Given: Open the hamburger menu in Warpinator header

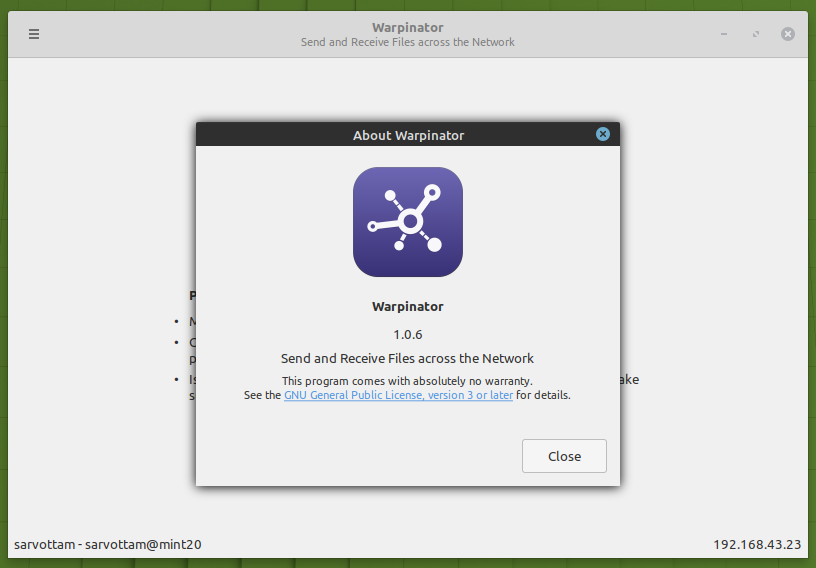Looking at the screenshot, I should [34, 34].
